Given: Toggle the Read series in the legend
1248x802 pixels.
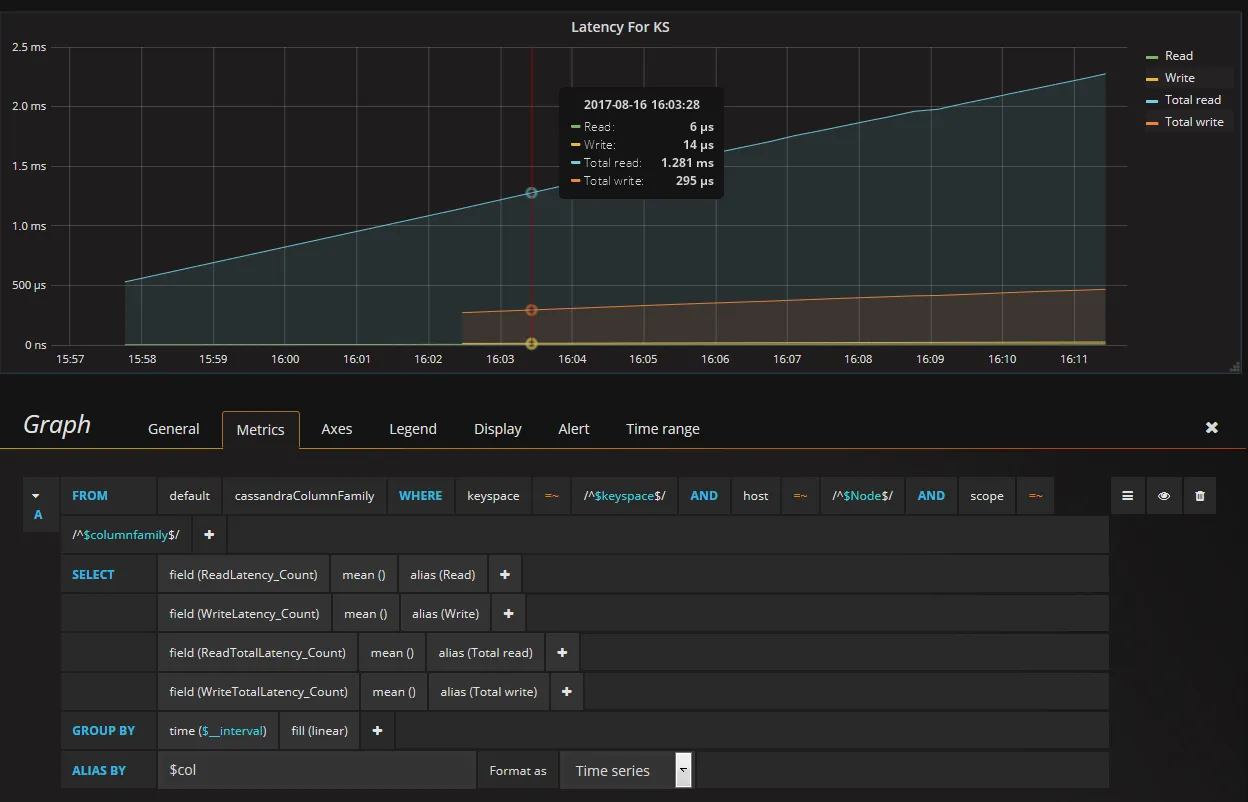Looking at the screenshot, I should click(1179, 56).
